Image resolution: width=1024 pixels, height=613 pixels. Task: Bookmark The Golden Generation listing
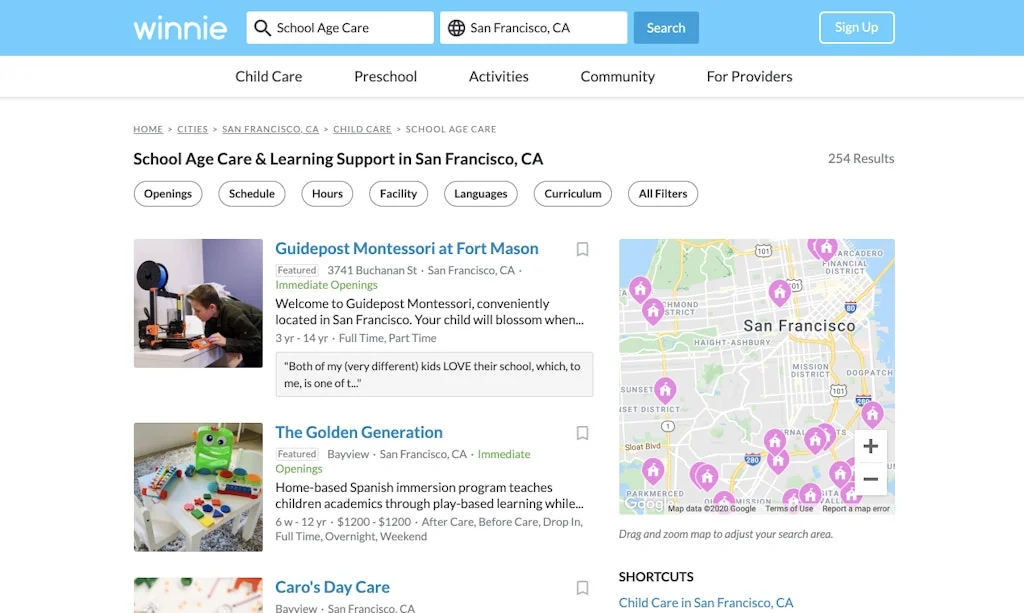tap(582, 433)
